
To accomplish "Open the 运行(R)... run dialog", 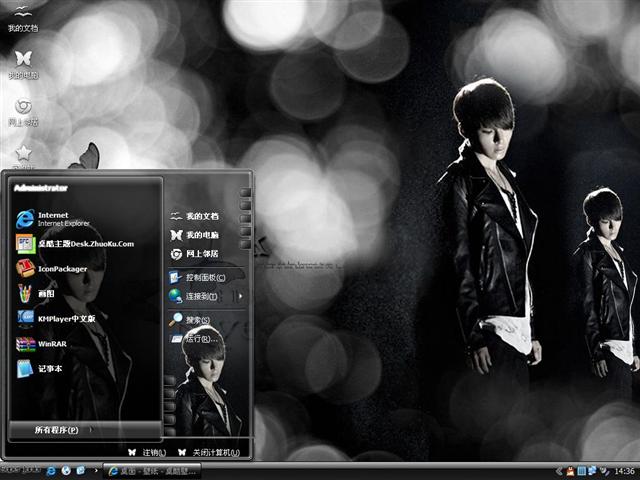I will (193, 339).
